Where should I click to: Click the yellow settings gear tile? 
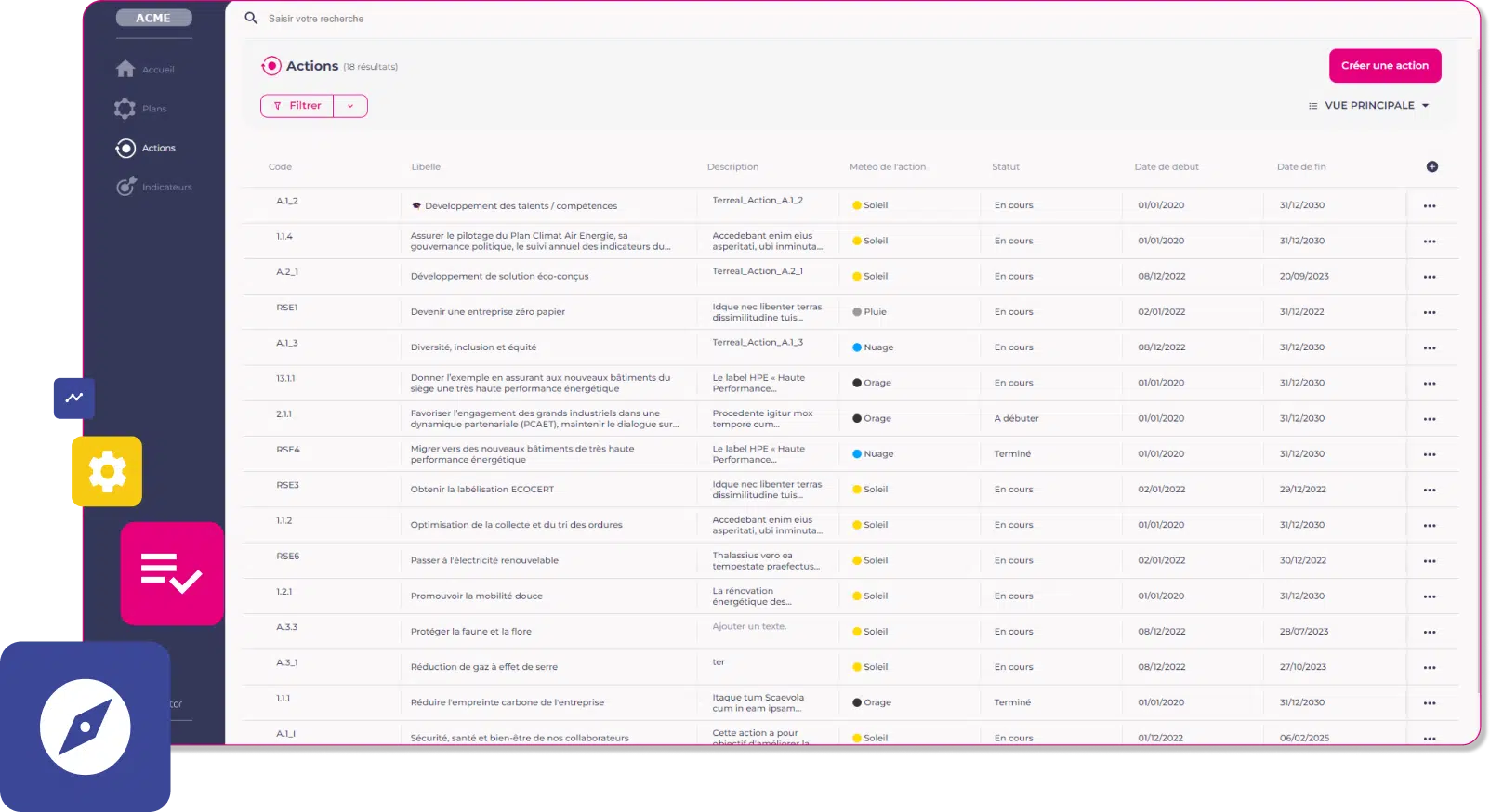107,471
